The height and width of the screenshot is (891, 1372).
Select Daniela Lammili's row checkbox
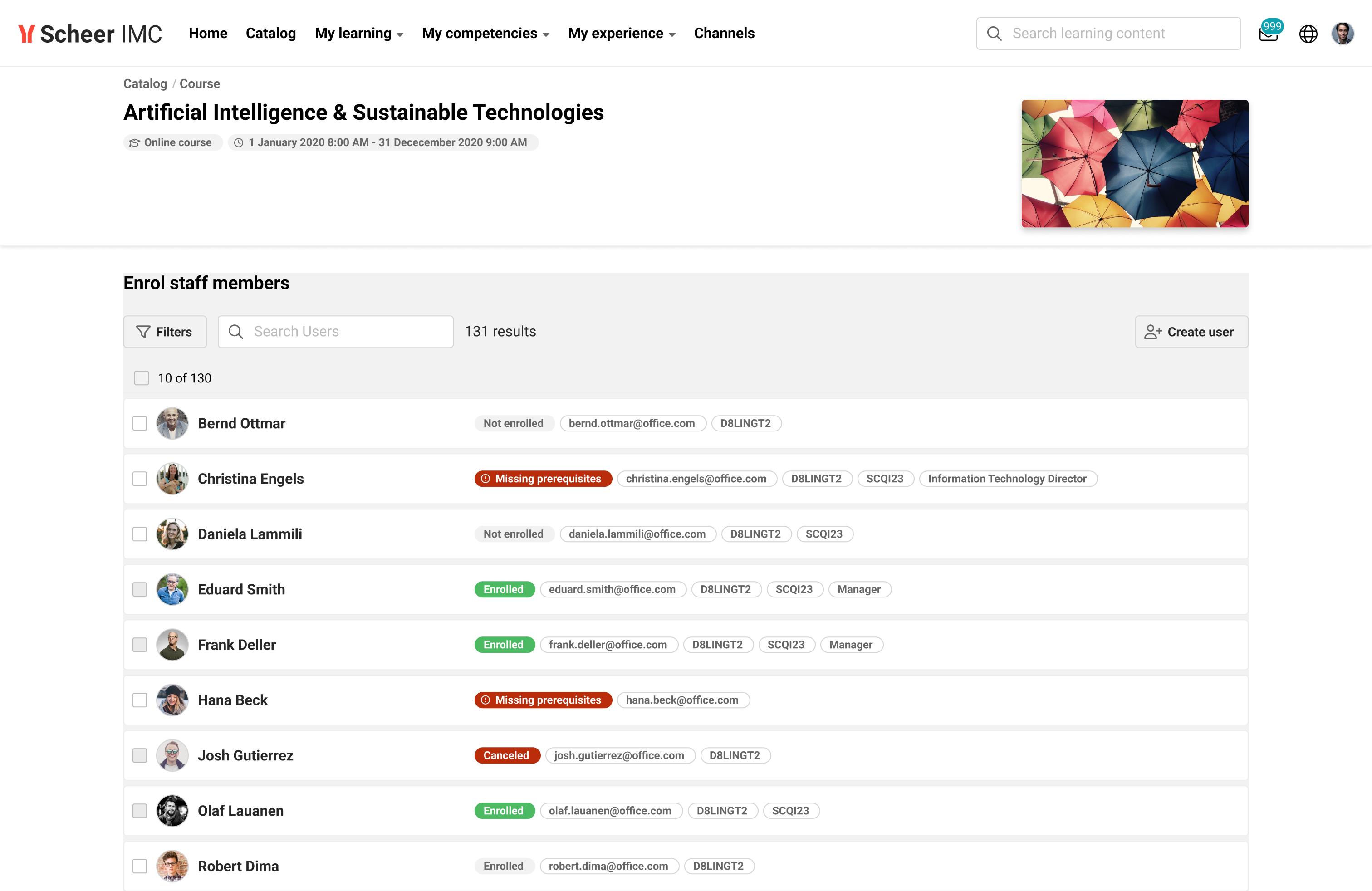tap(139, 534)
